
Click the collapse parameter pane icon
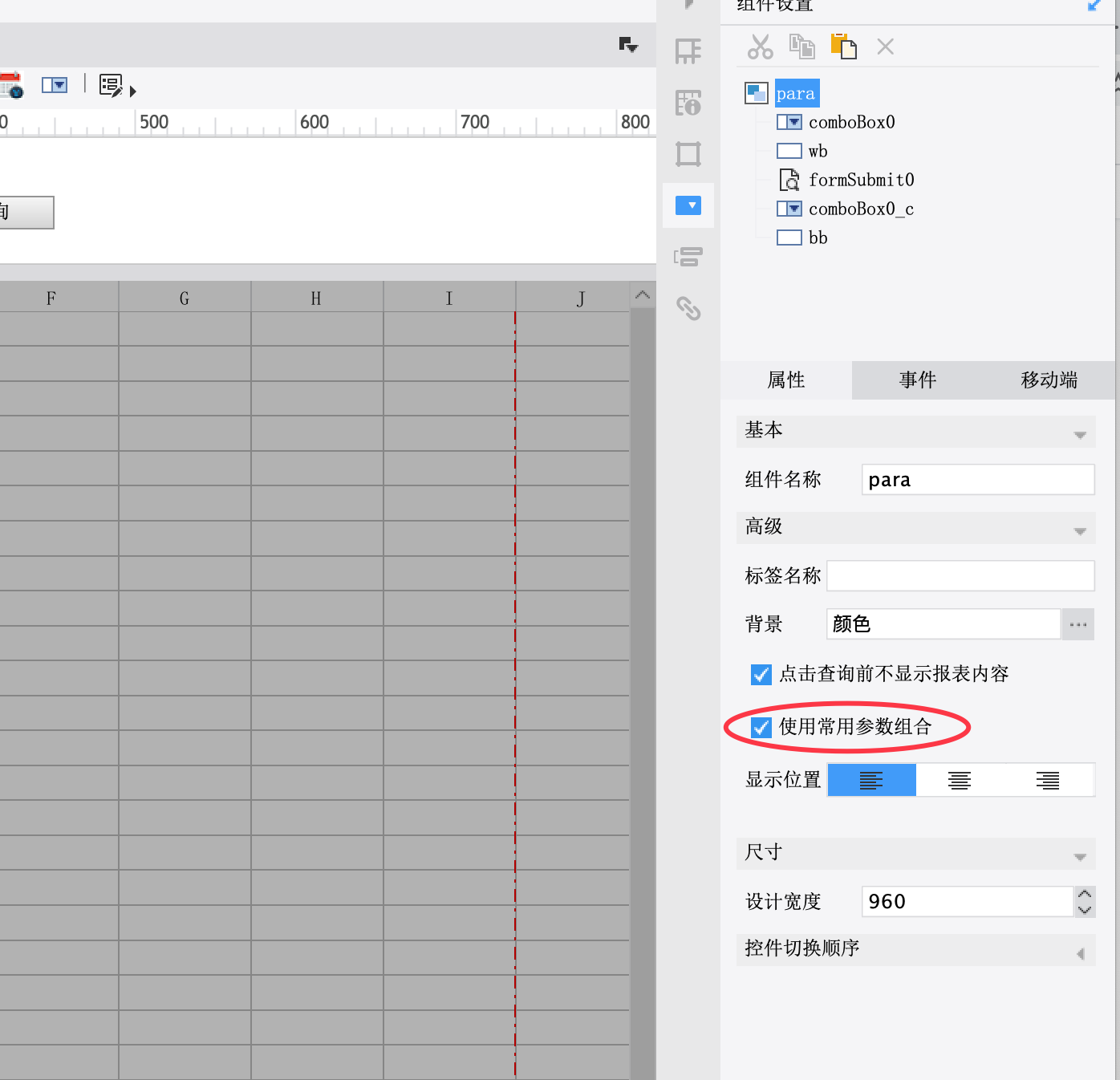(628, 45)
